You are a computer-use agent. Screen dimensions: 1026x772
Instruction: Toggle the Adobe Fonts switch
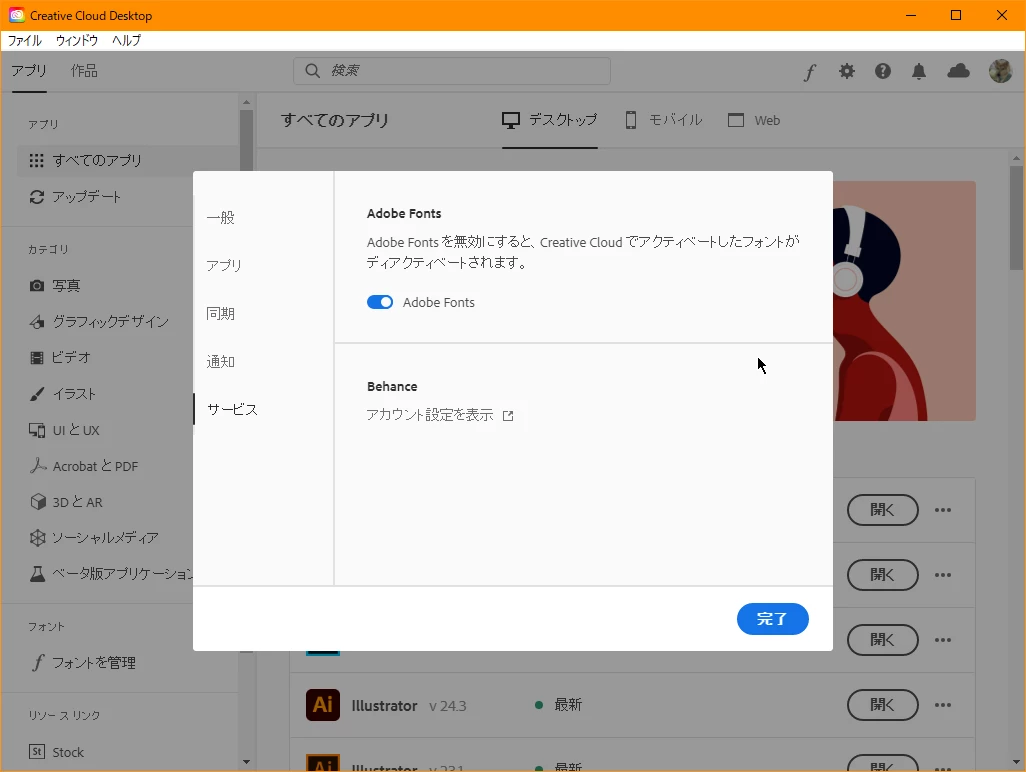[x=380, y=302]
